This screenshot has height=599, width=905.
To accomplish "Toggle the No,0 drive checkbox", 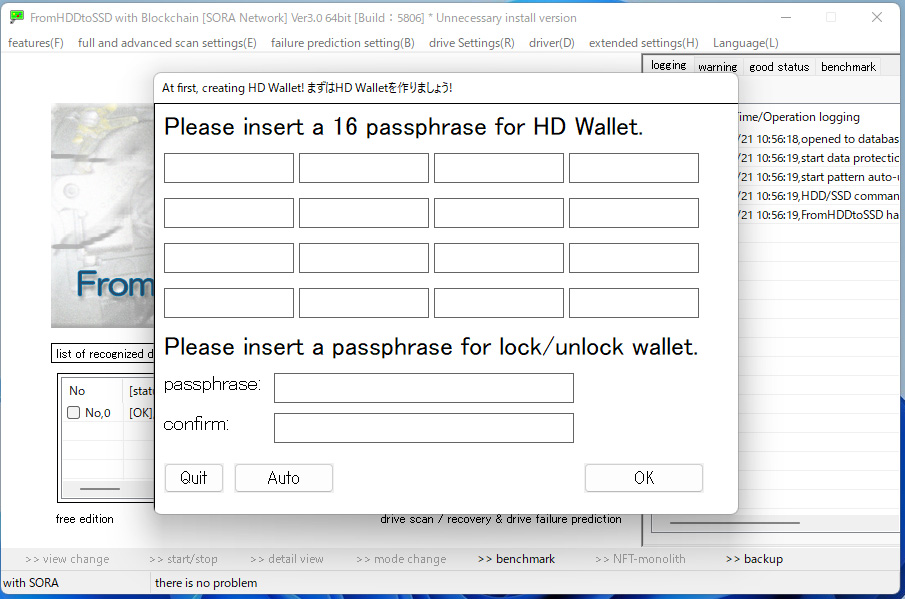I will click(x=73, y=413).
